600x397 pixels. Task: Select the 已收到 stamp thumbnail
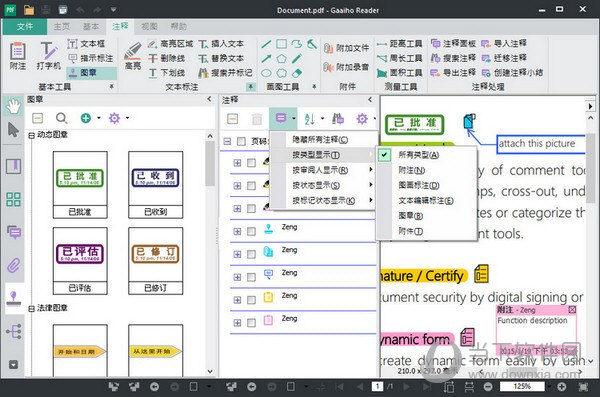(x=155, y=185)
